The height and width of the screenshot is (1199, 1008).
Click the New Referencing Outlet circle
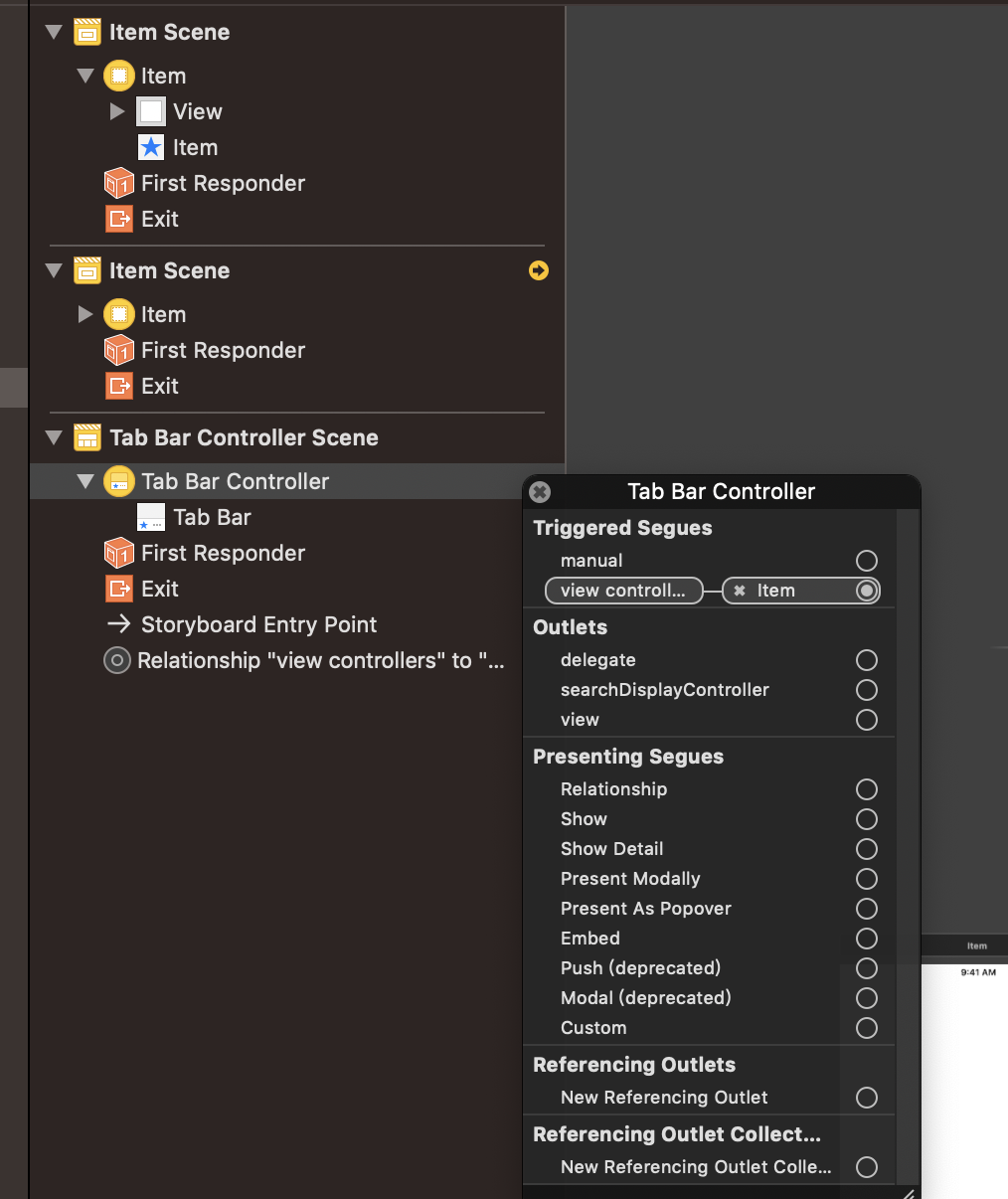(x=867, y=1098)
